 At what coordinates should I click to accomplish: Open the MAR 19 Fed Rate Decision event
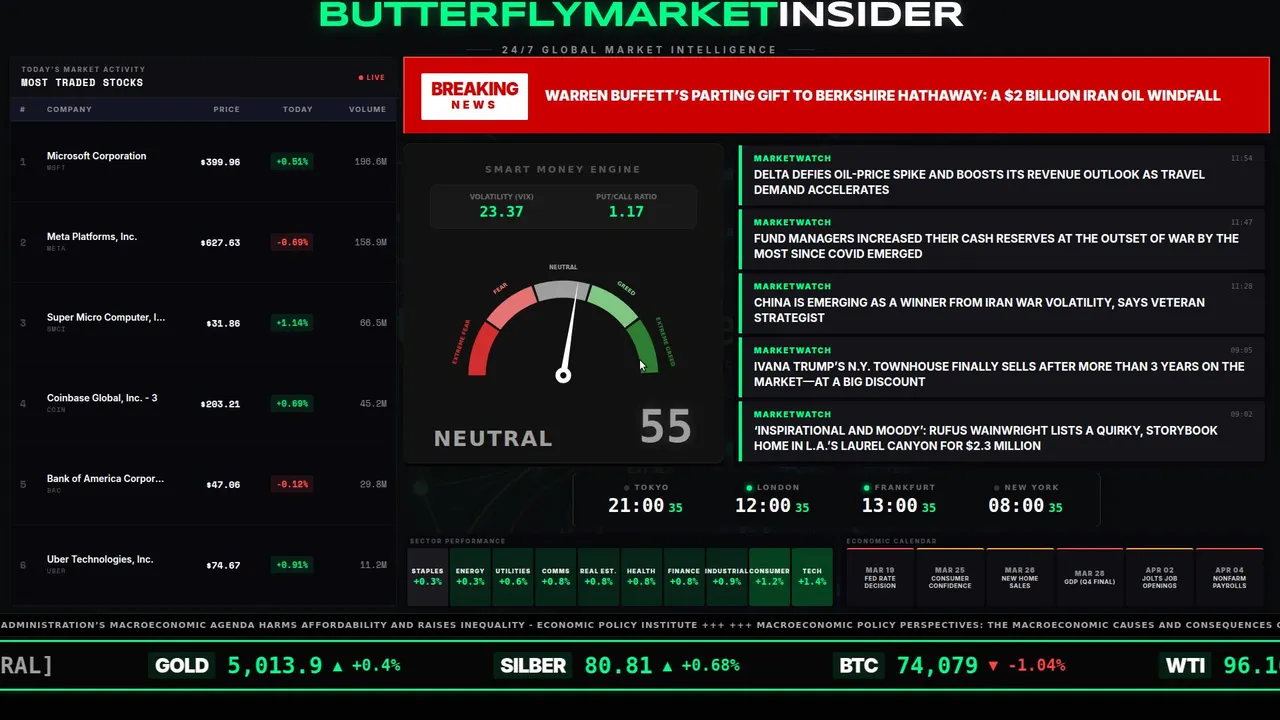(880, 577)
